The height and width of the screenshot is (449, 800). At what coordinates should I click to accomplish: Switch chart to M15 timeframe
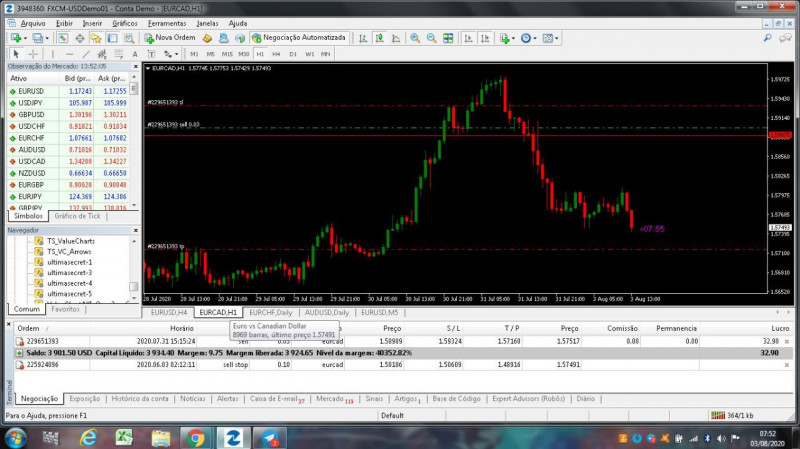click(227, 54)
